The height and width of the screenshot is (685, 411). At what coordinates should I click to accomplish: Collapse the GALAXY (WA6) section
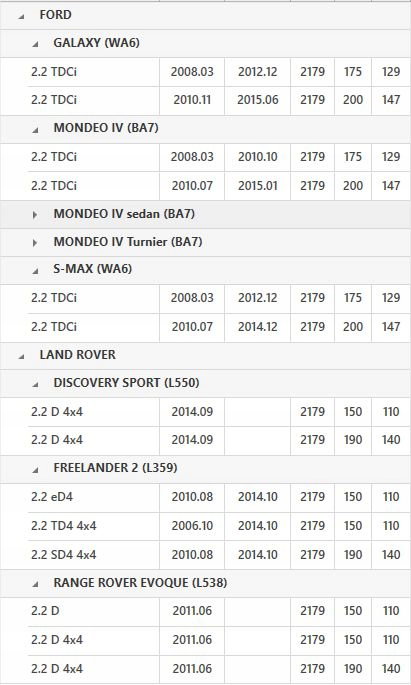35,44
